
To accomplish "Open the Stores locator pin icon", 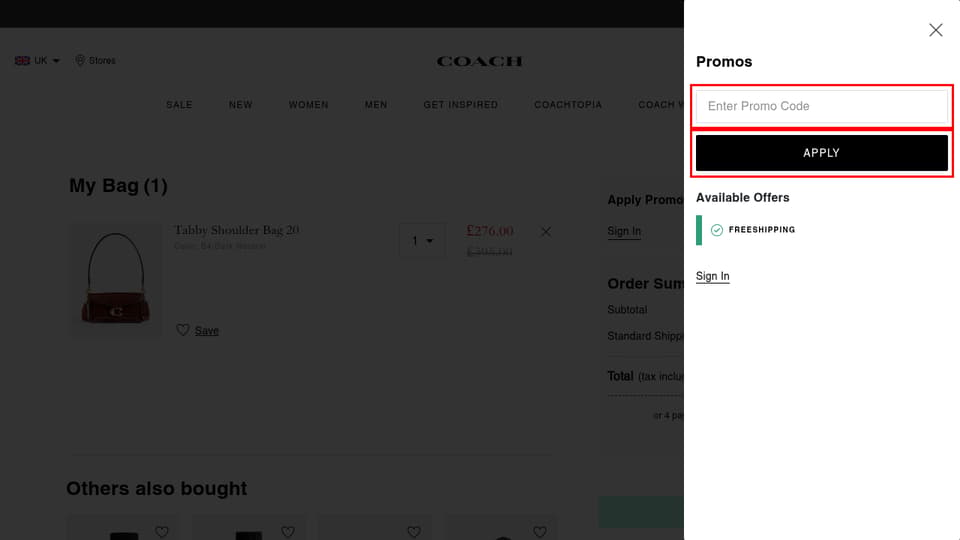I will point(80,60).
